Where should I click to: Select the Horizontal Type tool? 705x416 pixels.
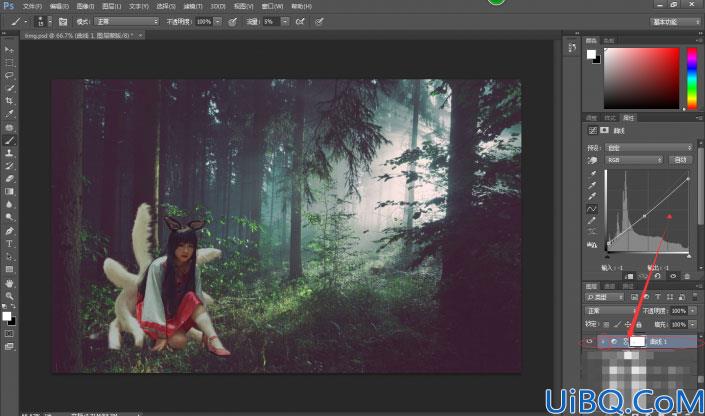9,244
